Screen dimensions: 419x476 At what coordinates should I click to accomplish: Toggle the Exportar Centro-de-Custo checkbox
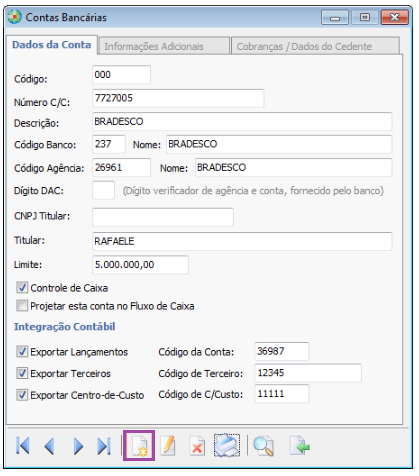[22, 395]
